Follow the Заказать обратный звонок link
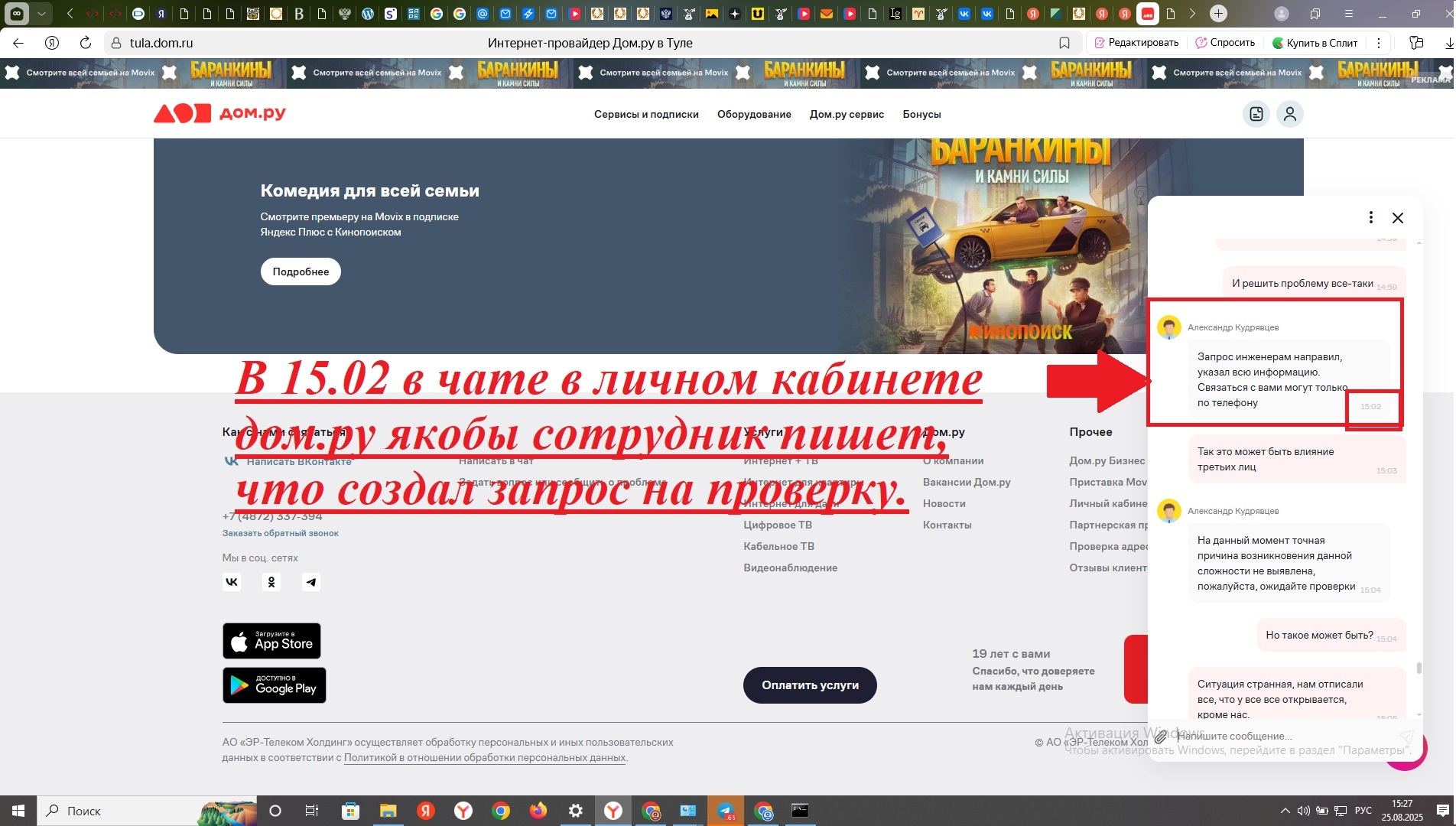 tap(280, 533)
